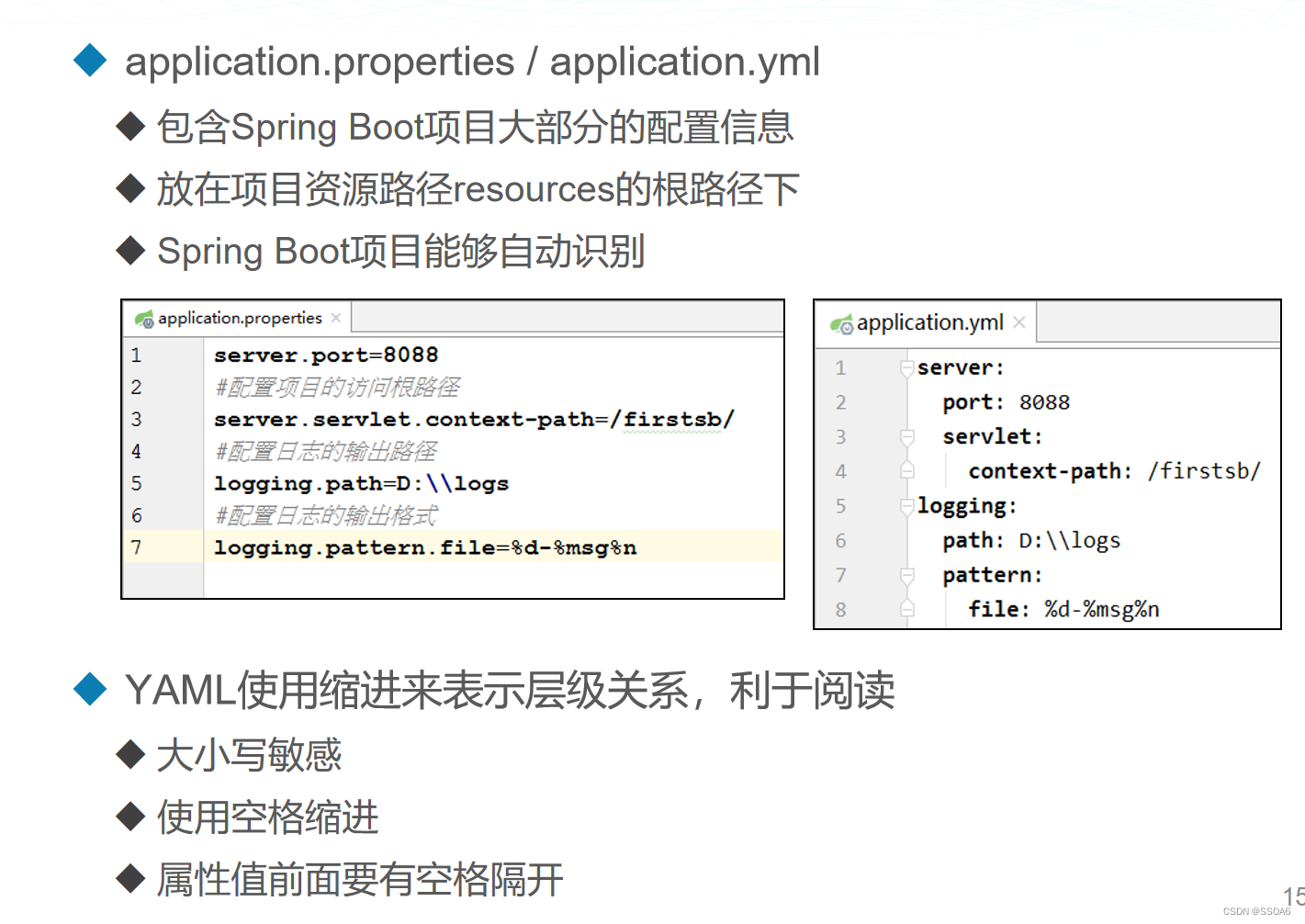This screenshot has width=1305, height=924.
Task: Click the bullet Spring Boot项目能够自动识别
Action: [x=400, y=251]
